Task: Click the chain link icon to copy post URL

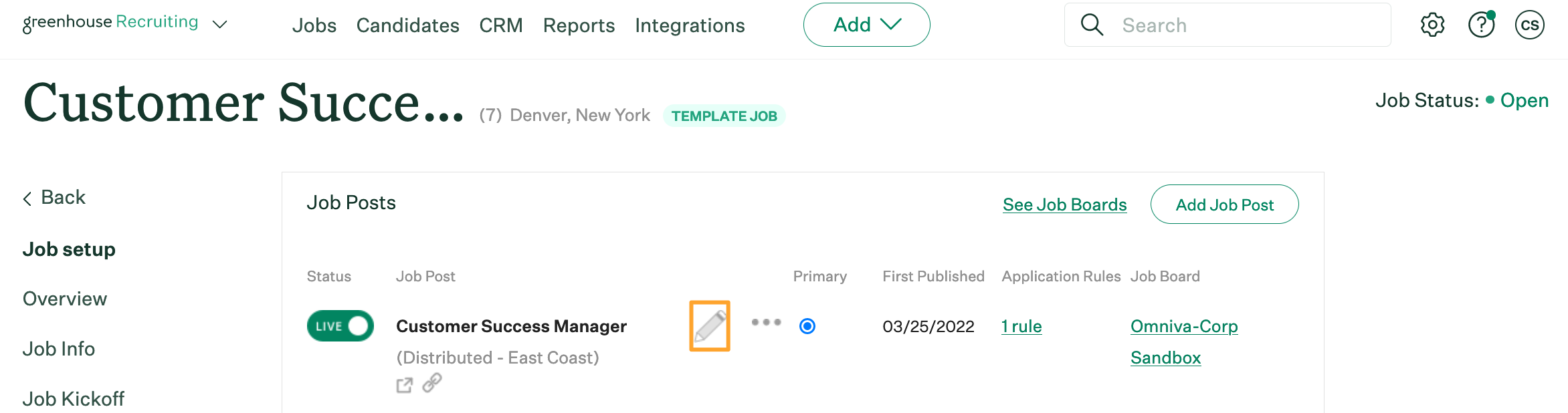Action: click(432, 384)
